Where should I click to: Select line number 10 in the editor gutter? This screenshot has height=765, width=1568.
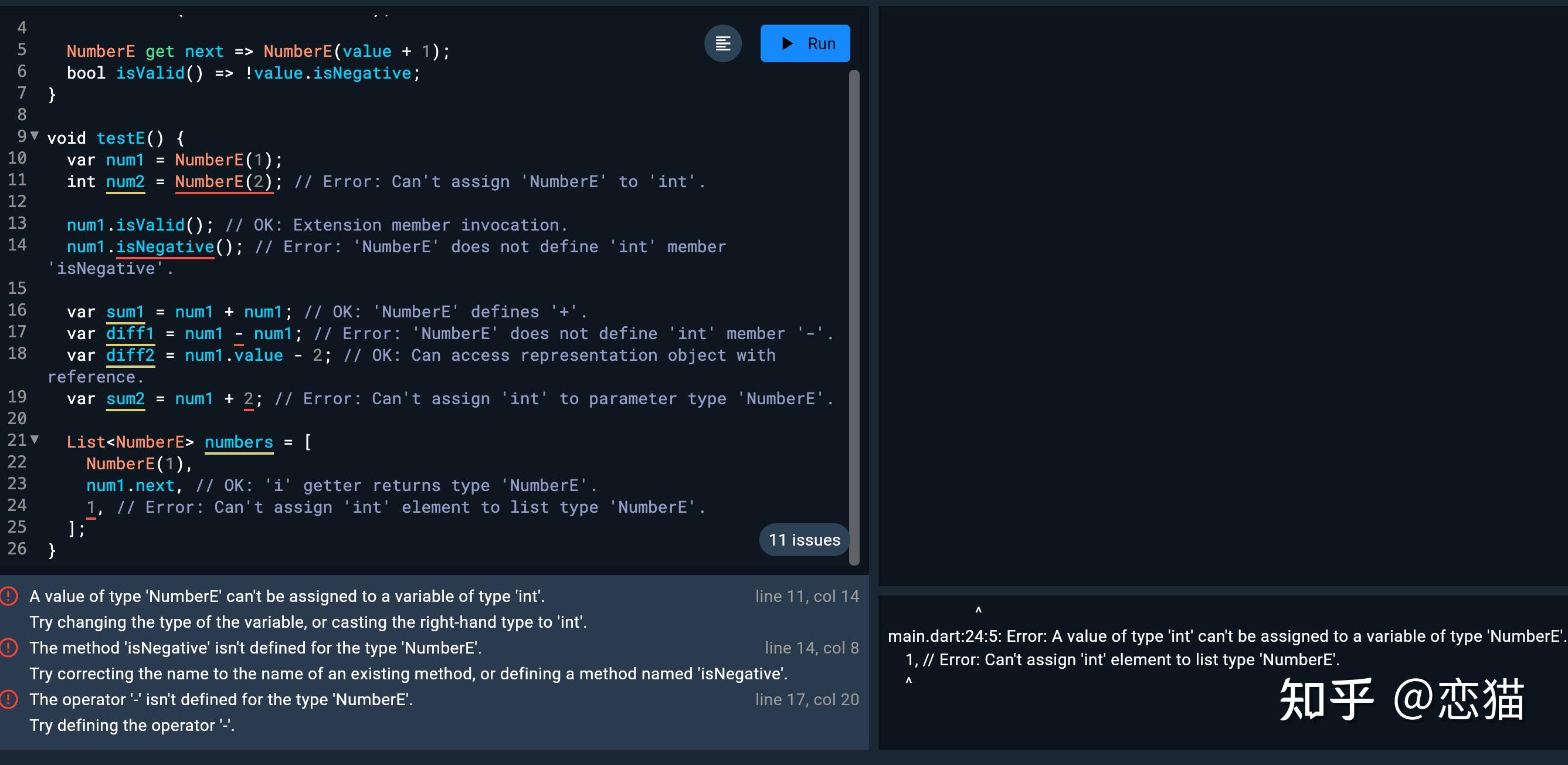point(16,158)
